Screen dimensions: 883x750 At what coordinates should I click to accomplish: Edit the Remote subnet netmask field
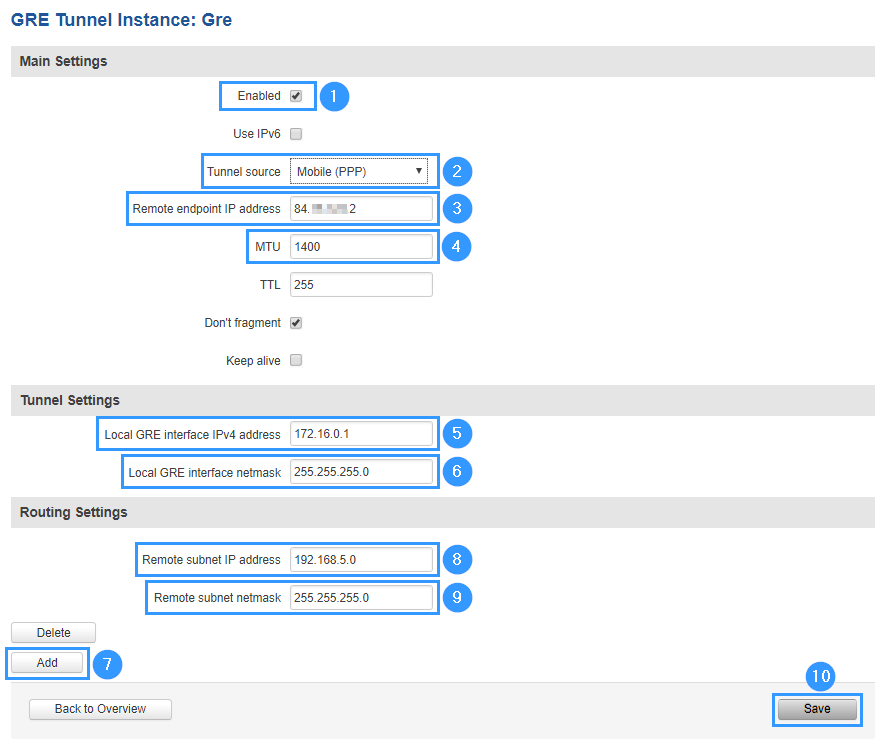pyautogui.click(x=361, y=598)
